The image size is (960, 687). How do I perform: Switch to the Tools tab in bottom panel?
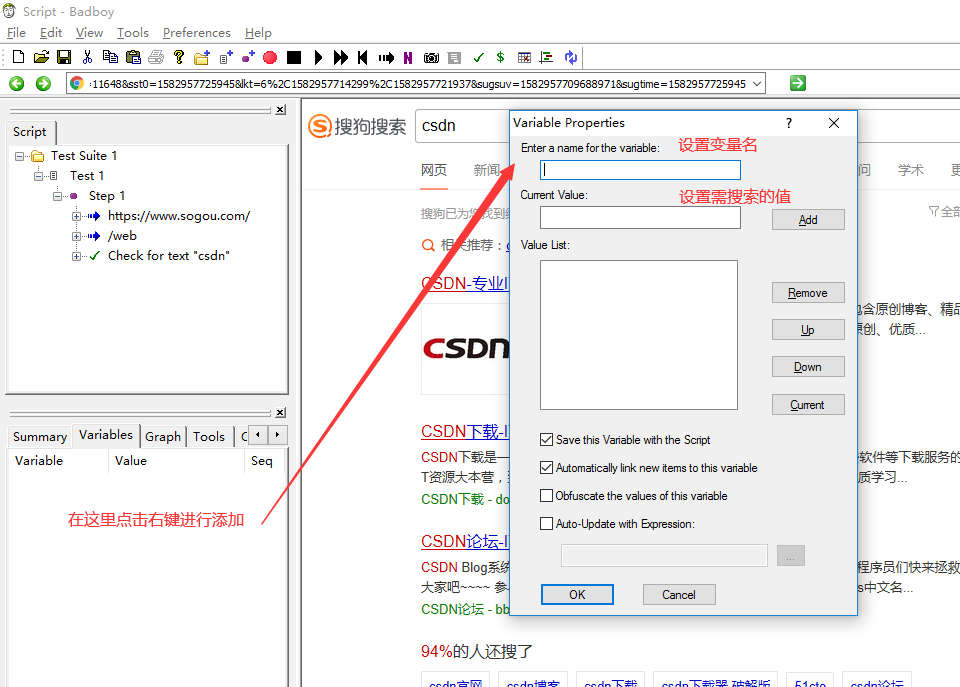coord(209,437)
